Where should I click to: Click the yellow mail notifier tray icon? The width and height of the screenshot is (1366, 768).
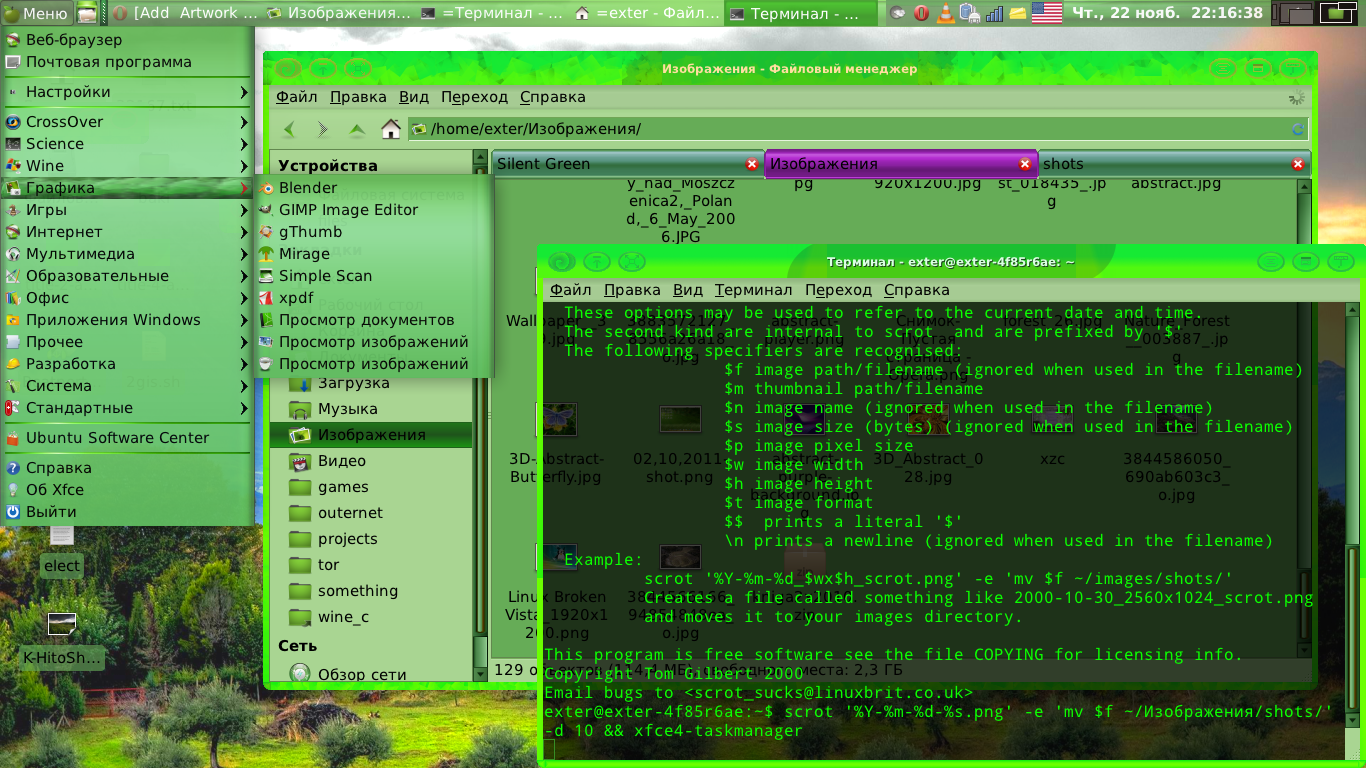(1017, 13)
